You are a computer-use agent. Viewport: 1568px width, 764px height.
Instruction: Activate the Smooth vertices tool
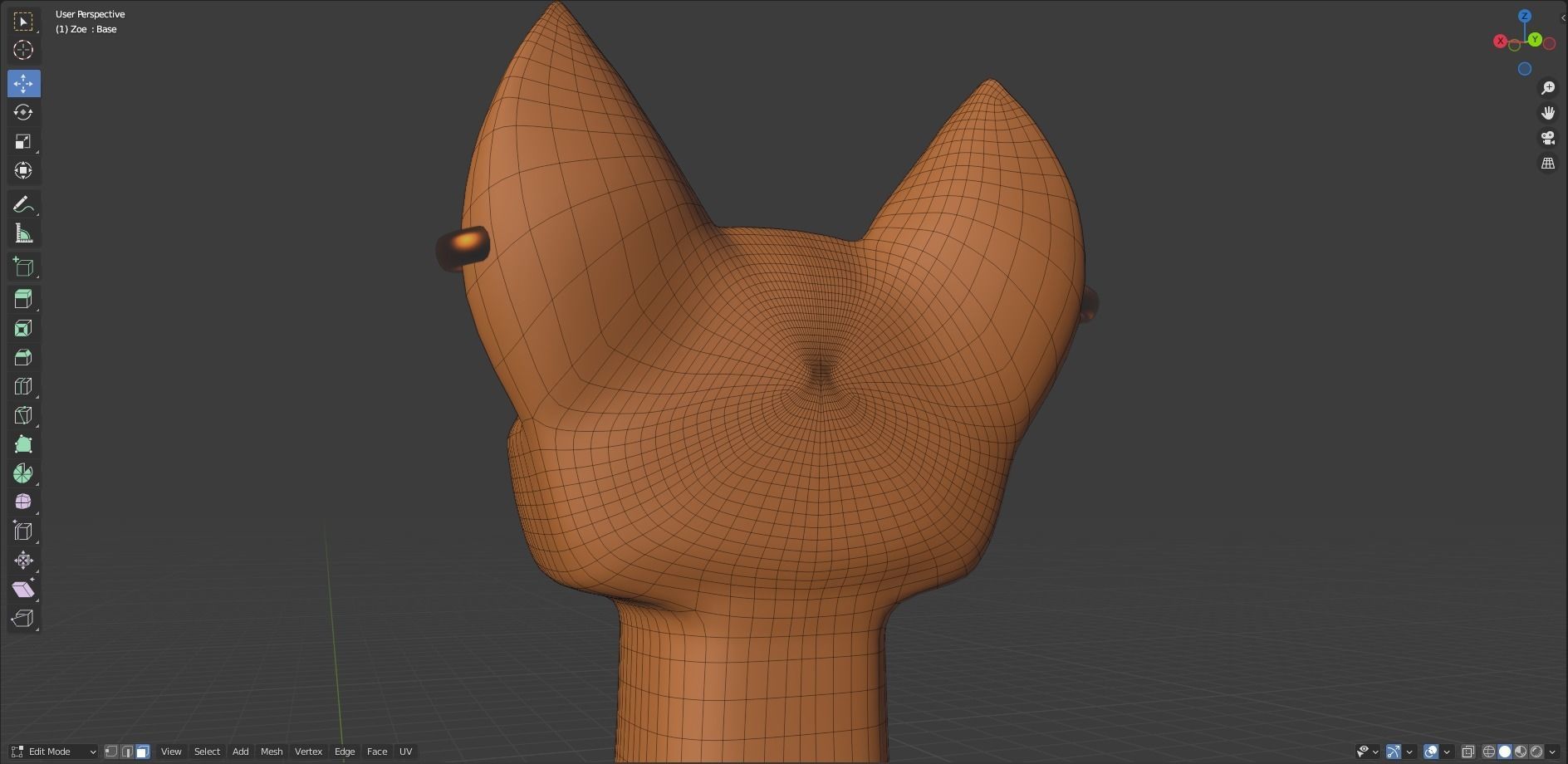click(23, 502)
